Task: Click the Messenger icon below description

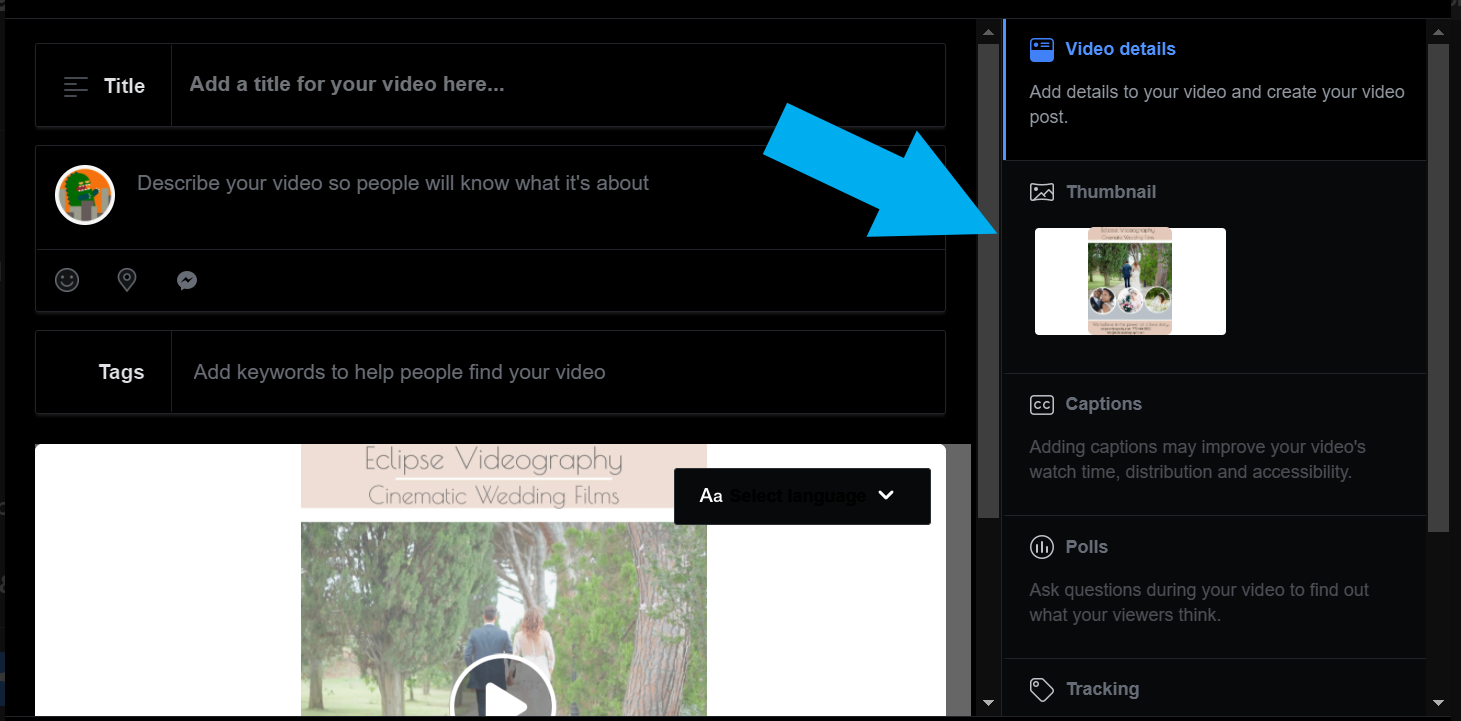Action: click(x=186, y=281)
